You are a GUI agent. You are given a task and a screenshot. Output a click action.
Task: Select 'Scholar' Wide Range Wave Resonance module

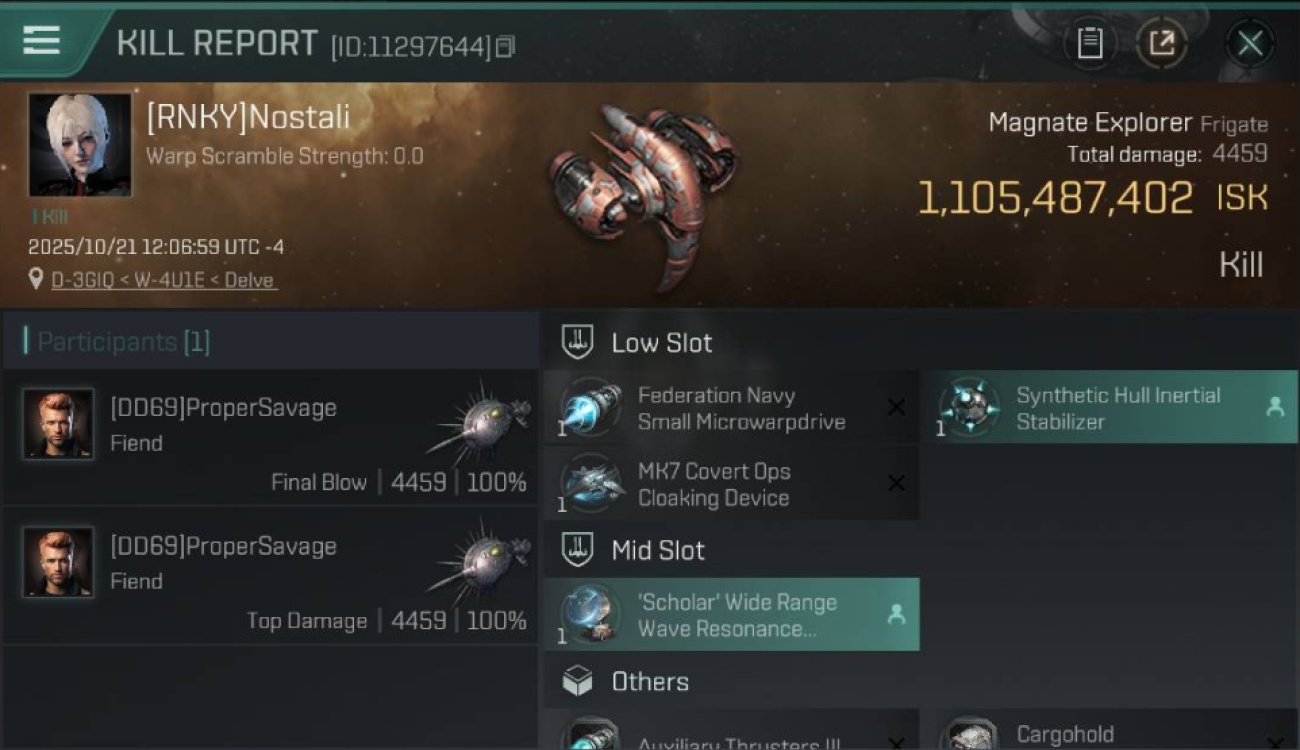736,615
